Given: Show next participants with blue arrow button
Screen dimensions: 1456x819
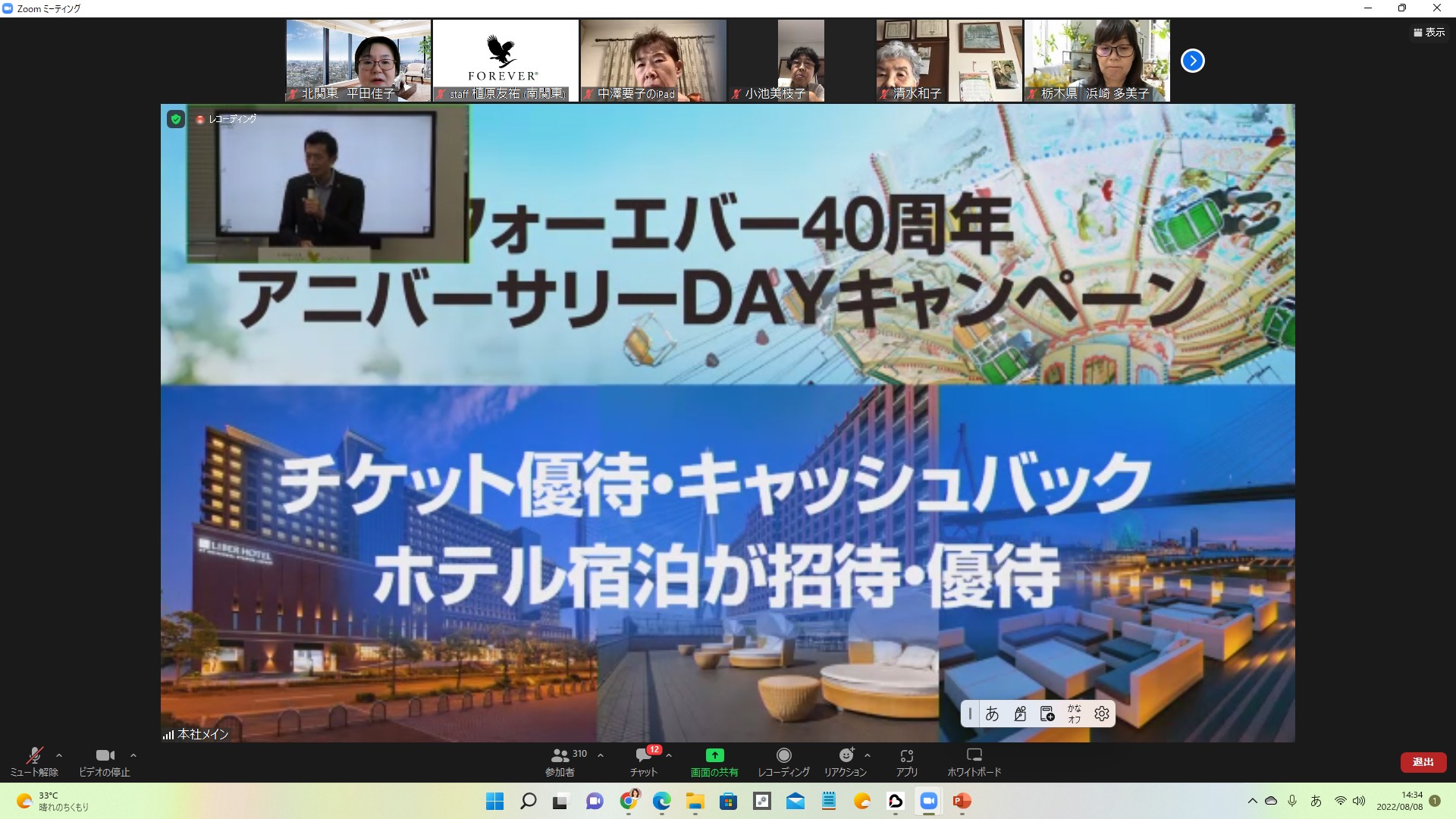Looking at the screenshot, I should coord(1193,61).
